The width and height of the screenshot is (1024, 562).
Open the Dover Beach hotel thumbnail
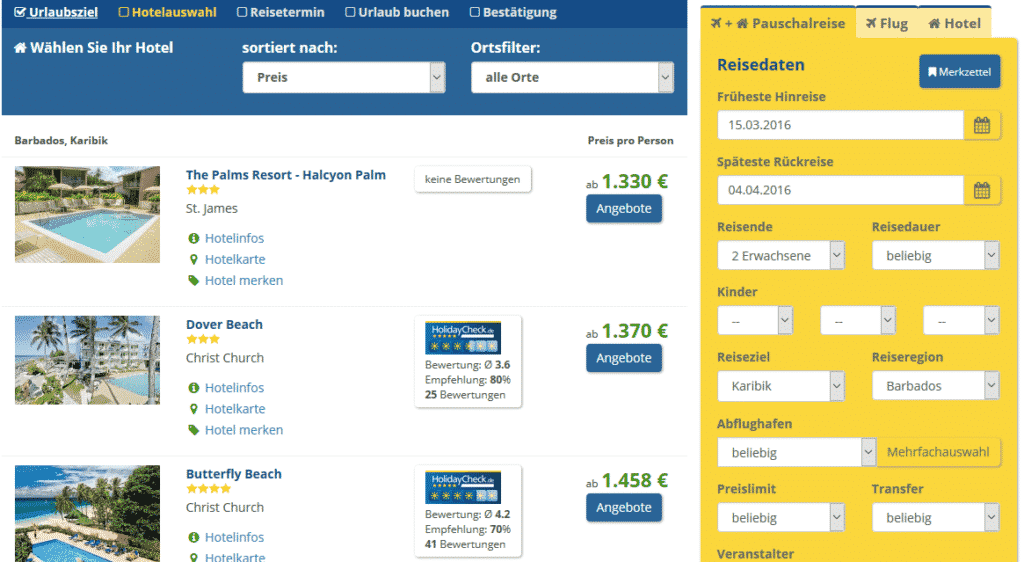(88, 360)
